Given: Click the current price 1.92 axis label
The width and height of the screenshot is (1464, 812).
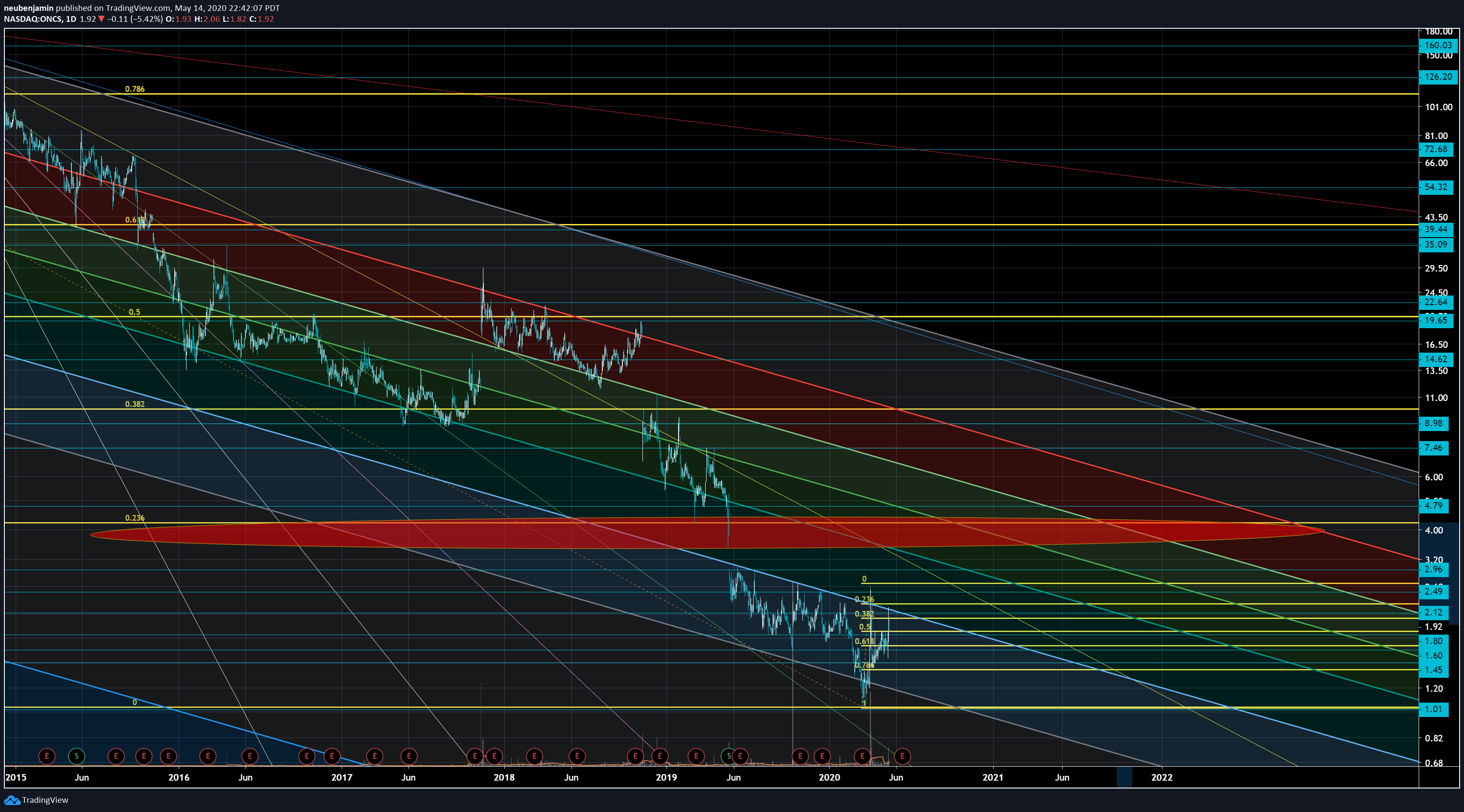Looking at the screenshot, I should click(x=1433, y=627).
